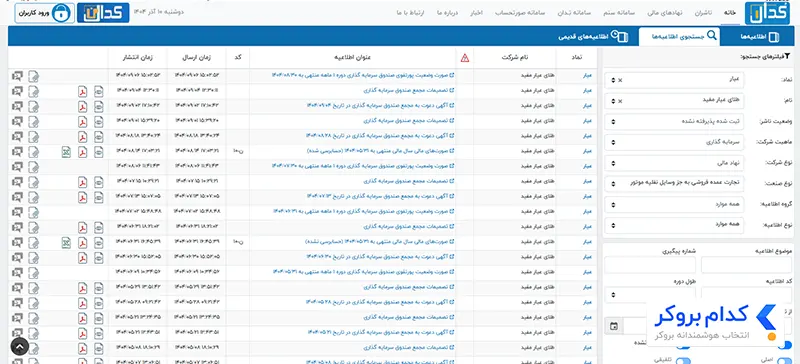Open document view icon for invitation dated ۱۴۰۴/۰۸/۲۸
Image resolution: width=800 pixels, height=364 pixels.
point(98,136)
